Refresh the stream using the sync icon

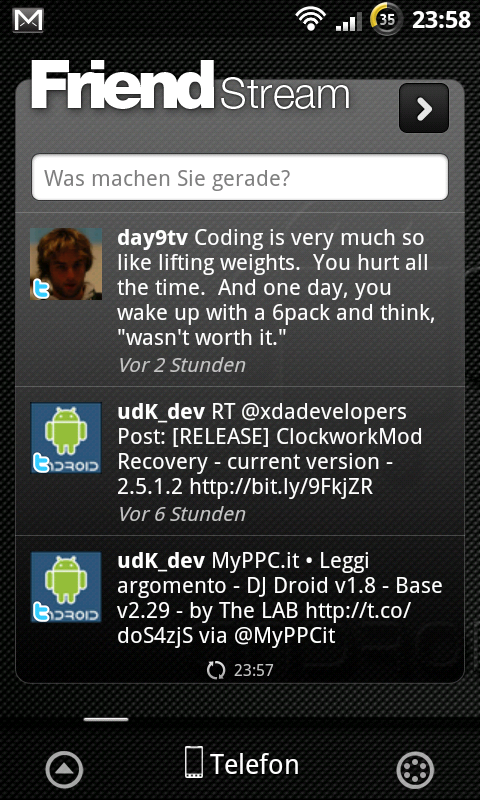point(216,670)
